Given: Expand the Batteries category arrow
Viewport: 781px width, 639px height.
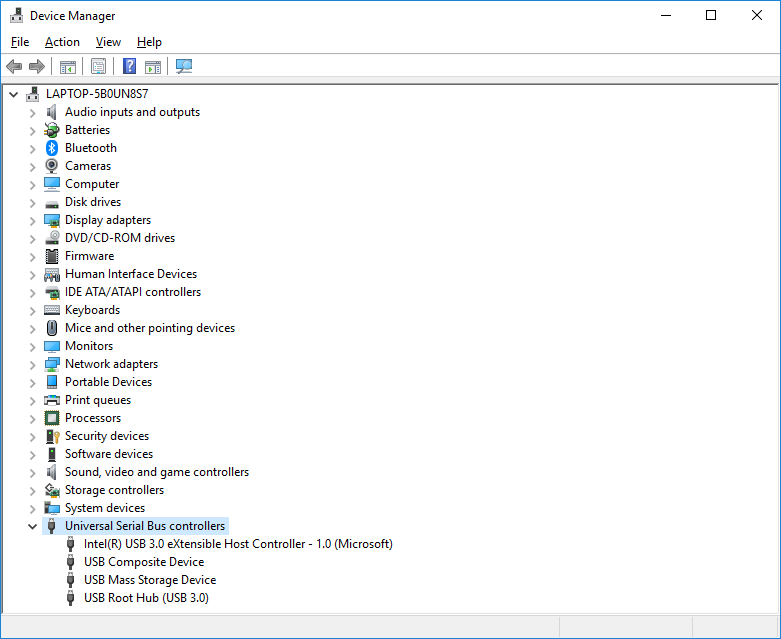Looking at the screenshot, I should coord(32,130).
